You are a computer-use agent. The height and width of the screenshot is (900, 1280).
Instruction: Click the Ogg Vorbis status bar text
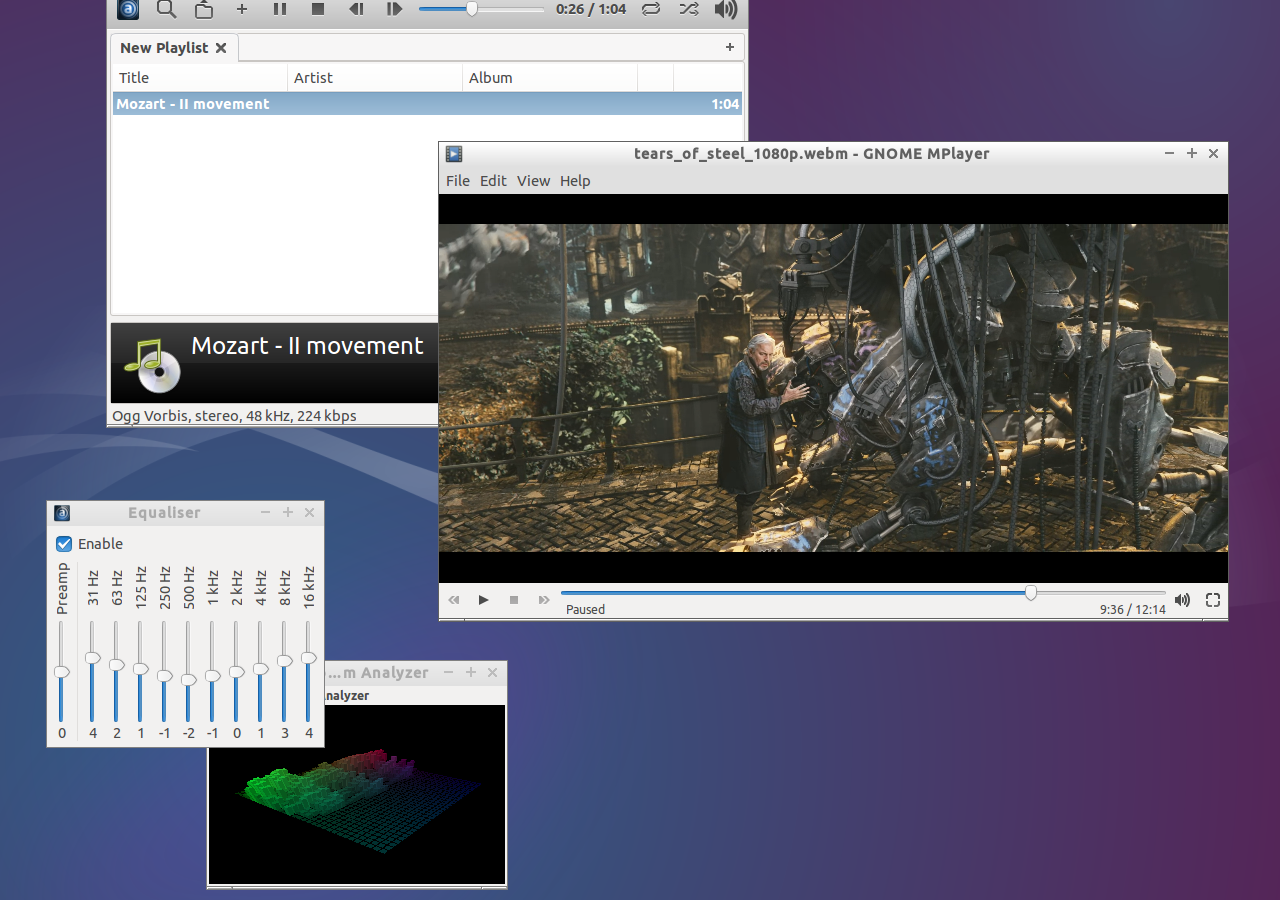236,416
